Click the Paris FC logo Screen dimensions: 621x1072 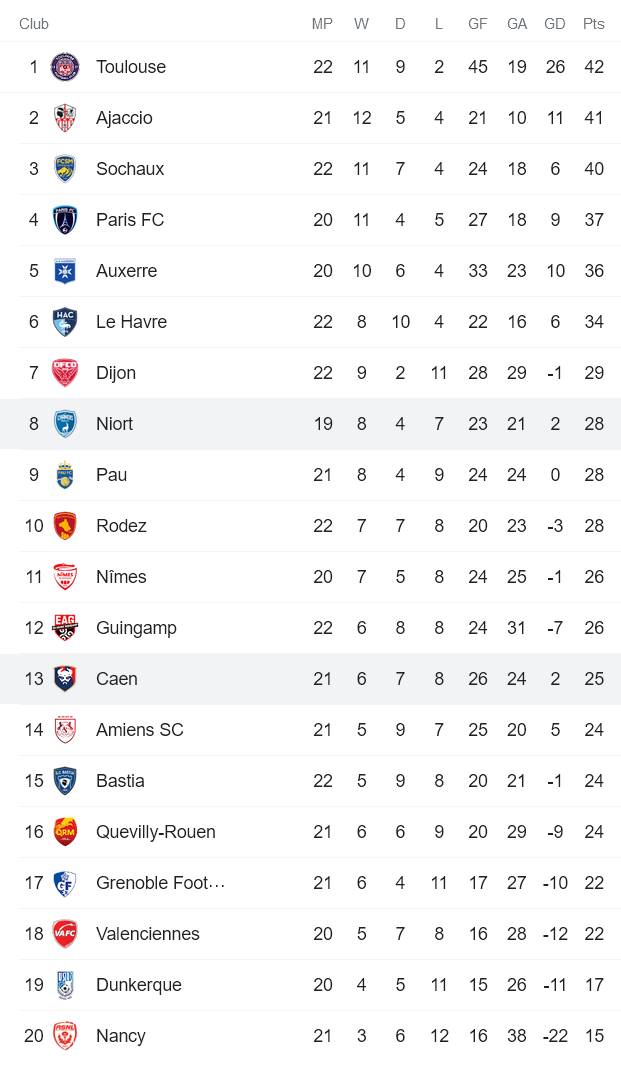pos(65,219)
